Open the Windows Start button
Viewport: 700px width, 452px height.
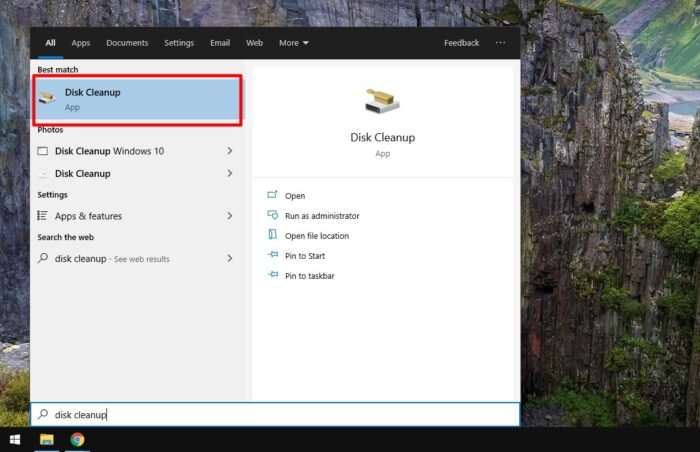(x=15, y=439)
